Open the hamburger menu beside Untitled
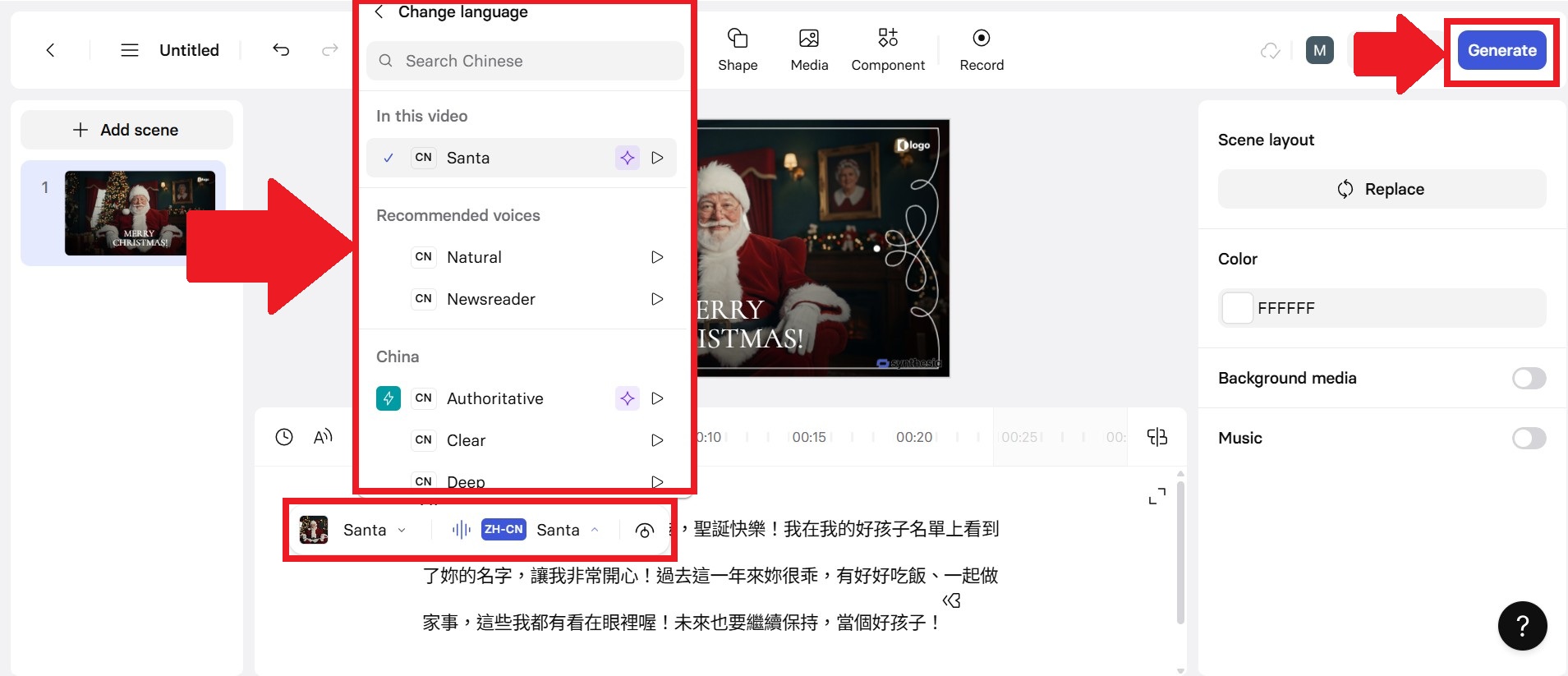This screenshot has height=676, width=1568. (130, 50)
